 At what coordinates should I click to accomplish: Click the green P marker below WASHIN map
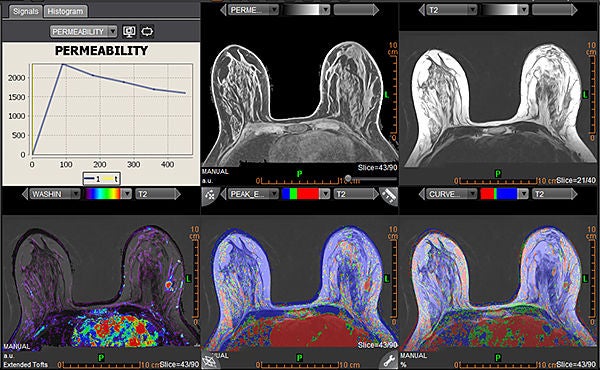pos(101,358)
